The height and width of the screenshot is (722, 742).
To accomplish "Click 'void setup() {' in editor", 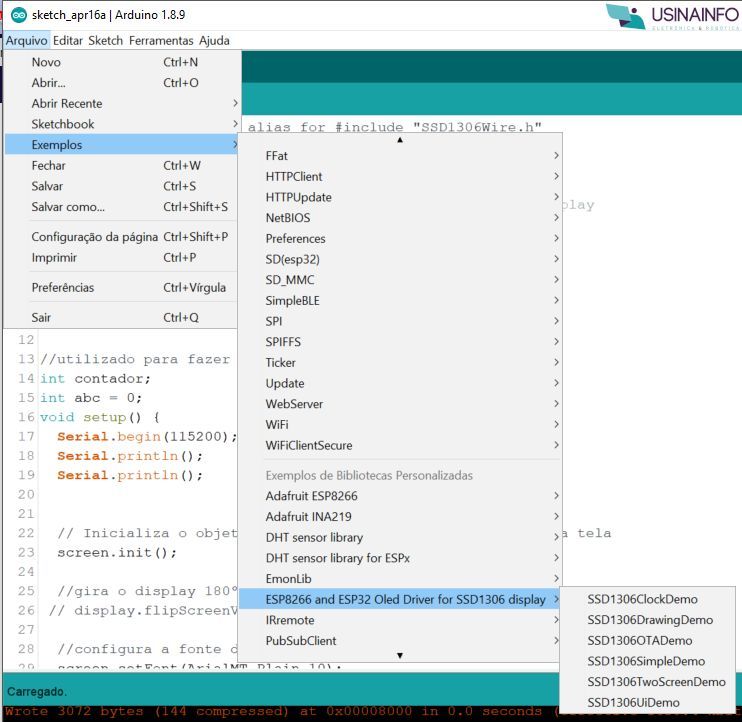I will pos(100,417).
